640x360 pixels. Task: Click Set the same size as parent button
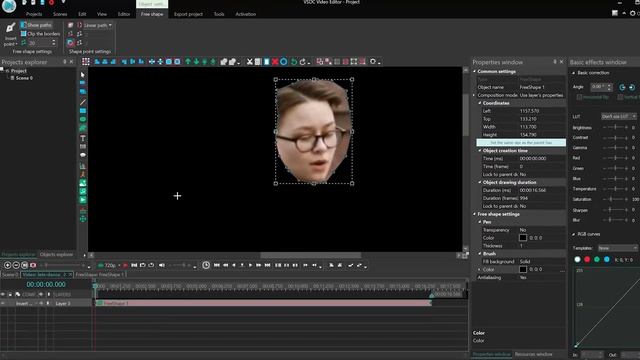[x=521, y=142]
